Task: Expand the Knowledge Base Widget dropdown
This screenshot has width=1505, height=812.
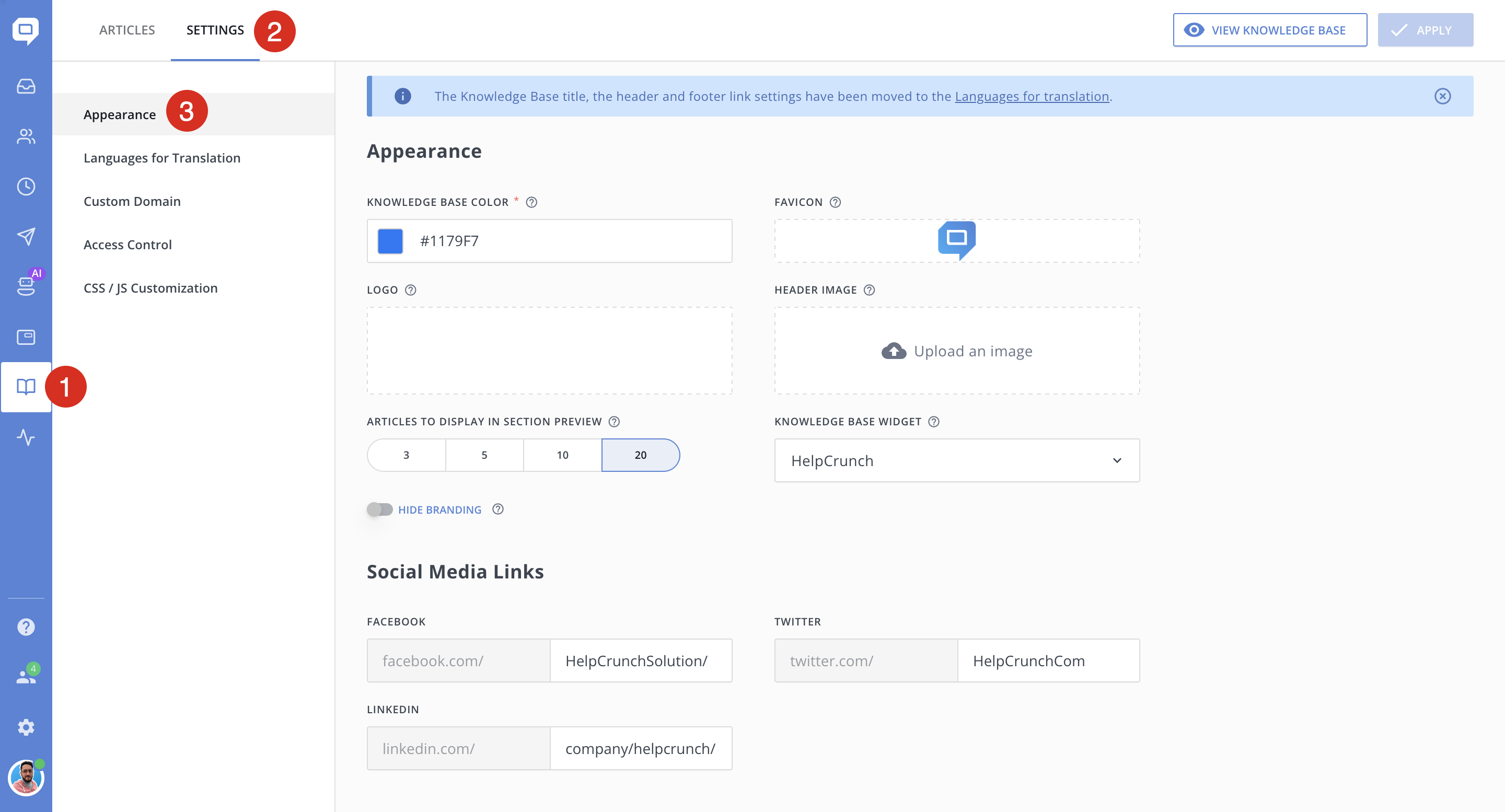Action: pos(956,461)
